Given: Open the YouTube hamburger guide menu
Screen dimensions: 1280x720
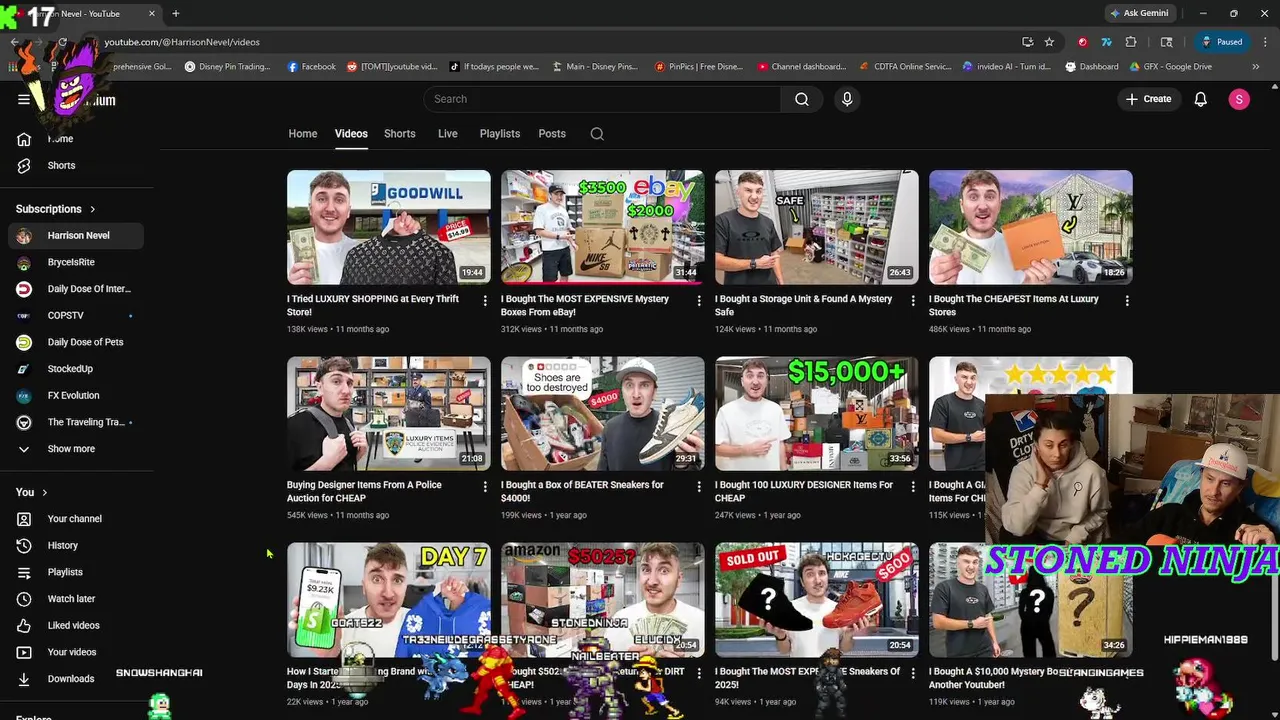Looking at the screenshot, I should [x=24, y=99].
